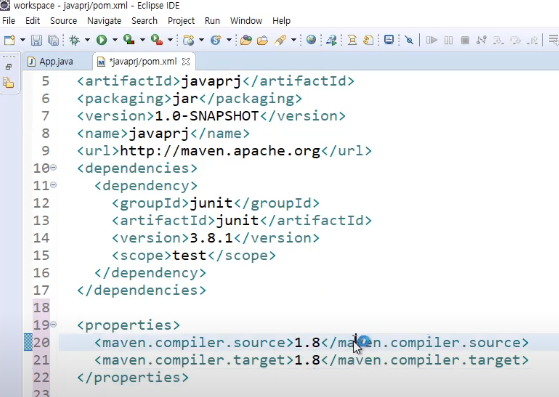Open the Run configurations dropdown arrow

tap(115, 40)
